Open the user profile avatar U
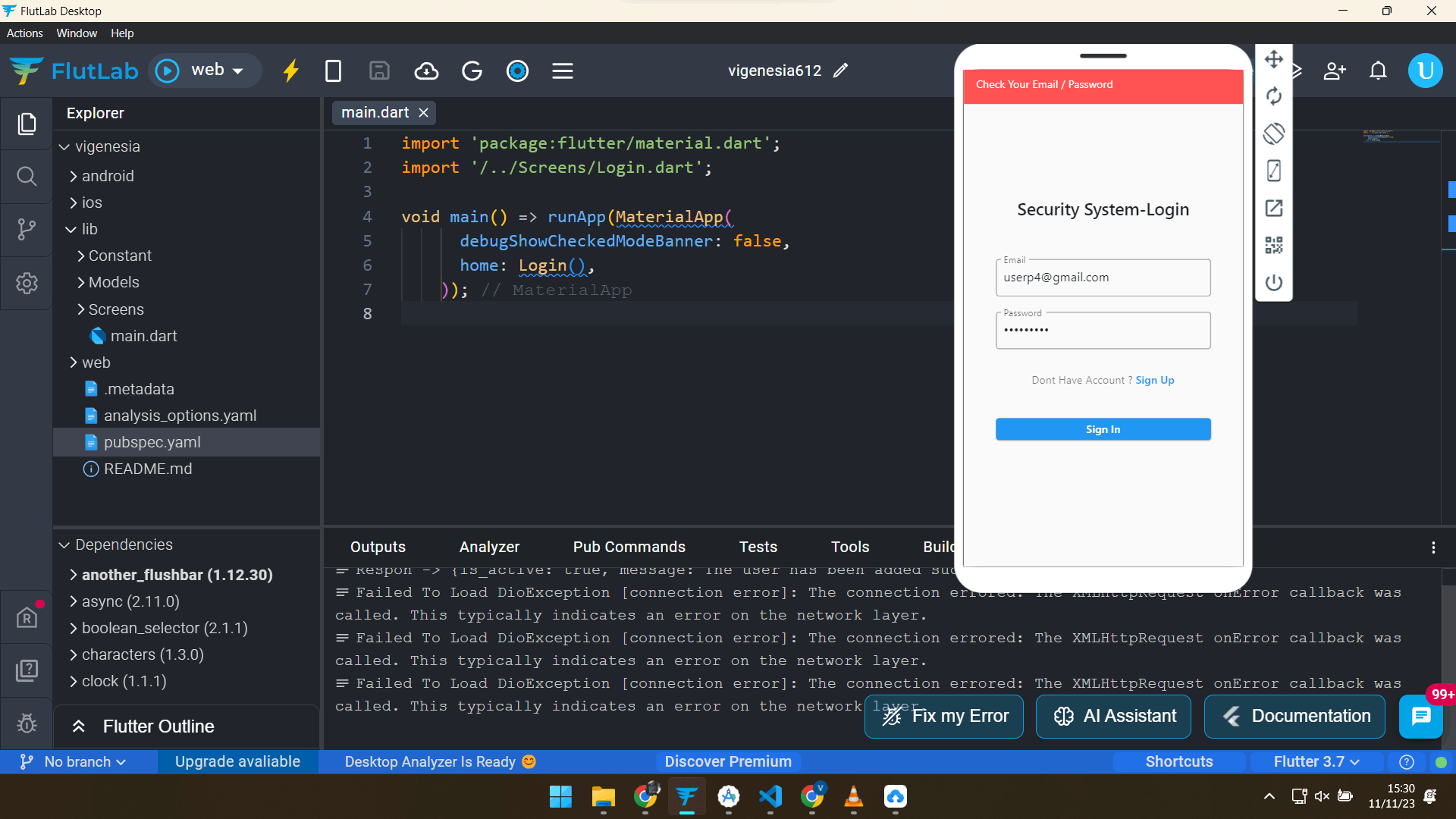The height and width of the screenshot is (819, 1456). pos(1426,71)
